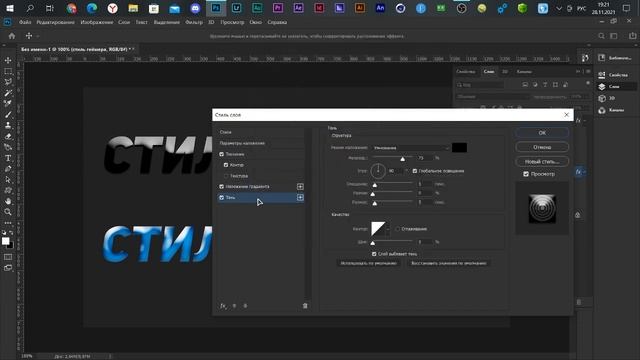Select the Hand tool
This screenshot has height=360, width=640.
(8, 201)
